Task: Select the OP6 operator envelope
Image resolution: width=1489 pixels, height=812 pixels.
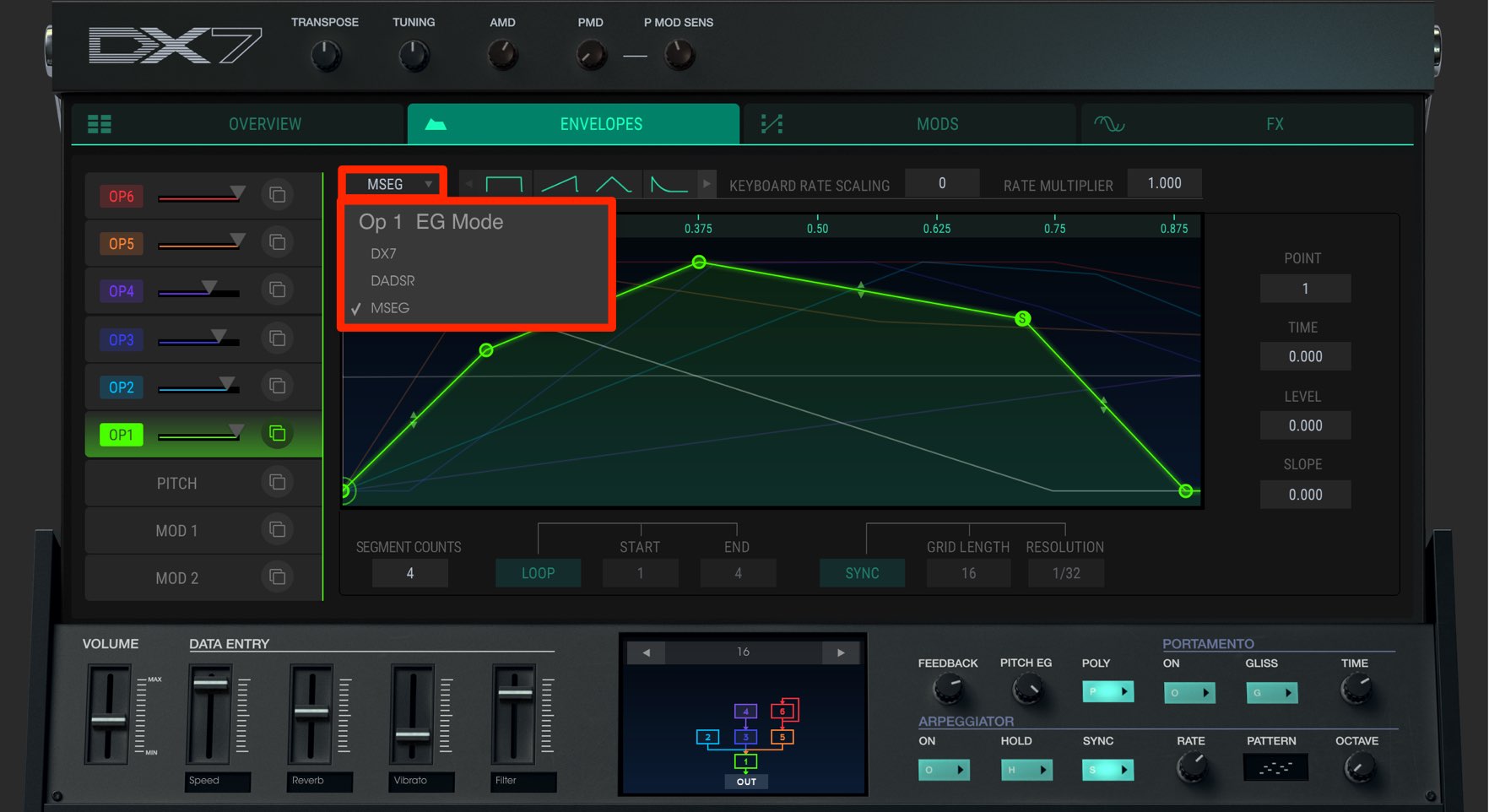Action: coord(121,196)
